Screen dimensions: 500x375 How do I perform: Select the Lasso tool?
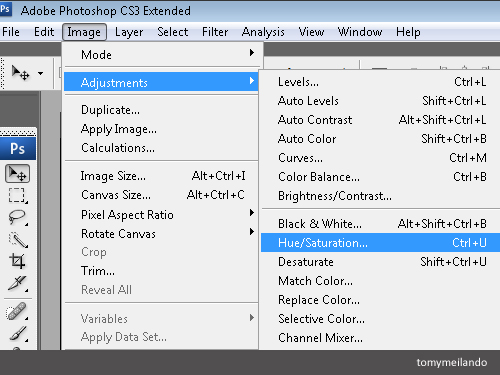click(x=17, y=217)
